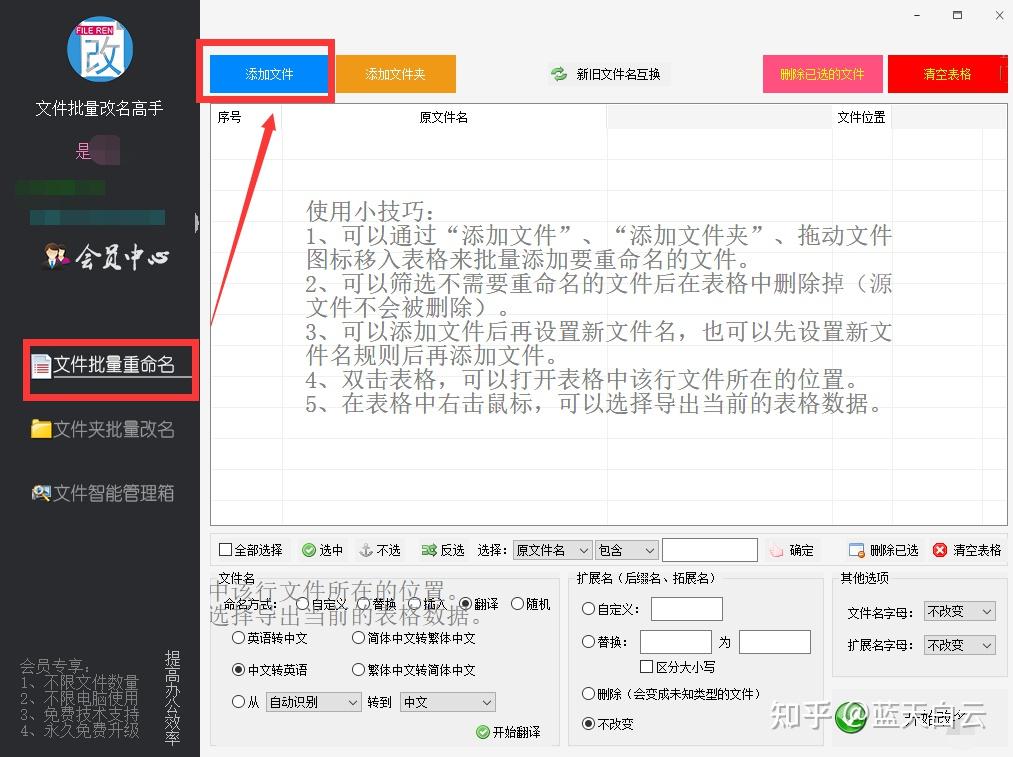This screenshot has height=757, width=1013.
Task: Click the anchor 不选 icon
Action: point(366,550)
